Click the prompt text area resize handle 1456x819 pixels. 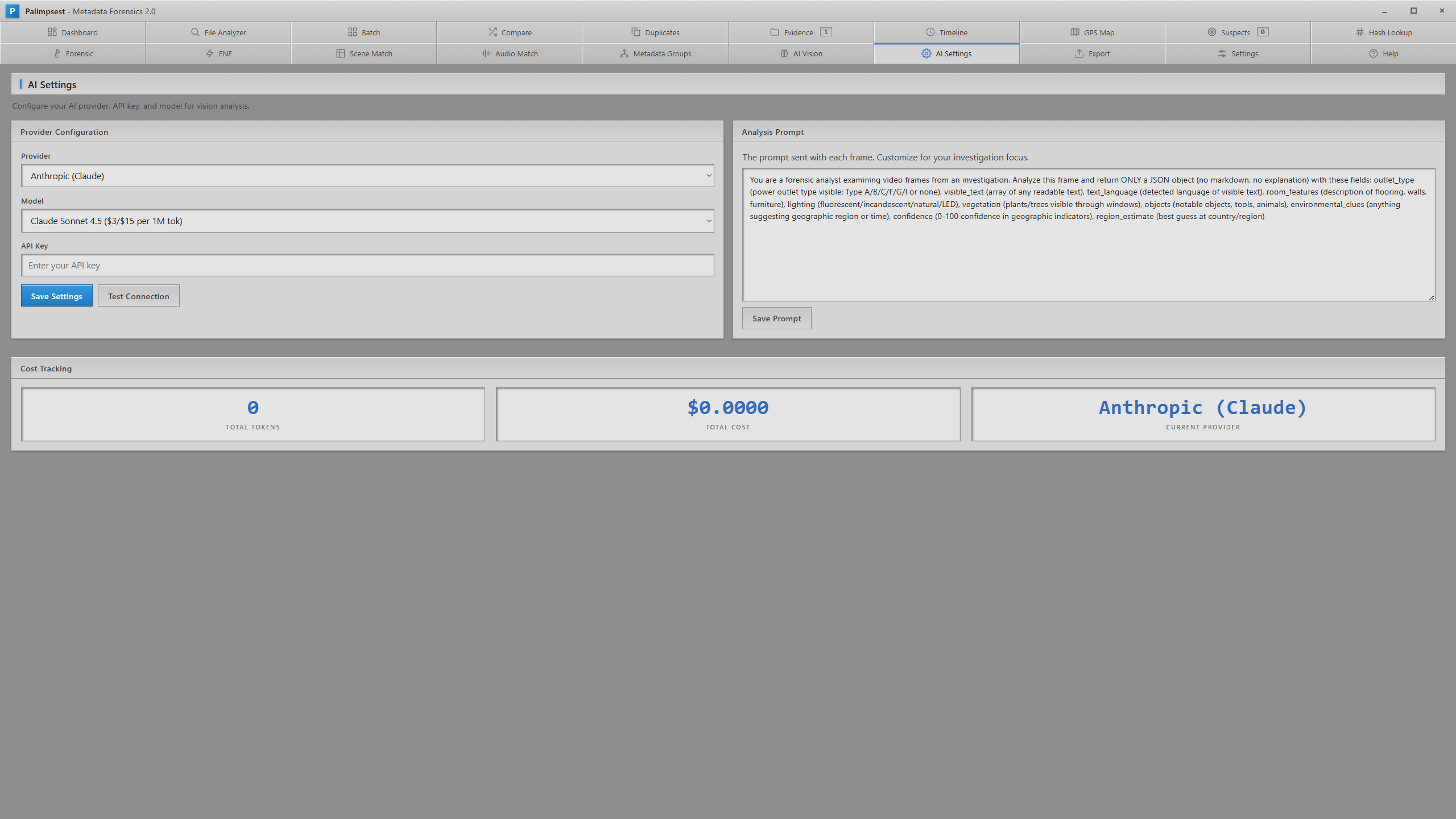(x=1431, y=297)
